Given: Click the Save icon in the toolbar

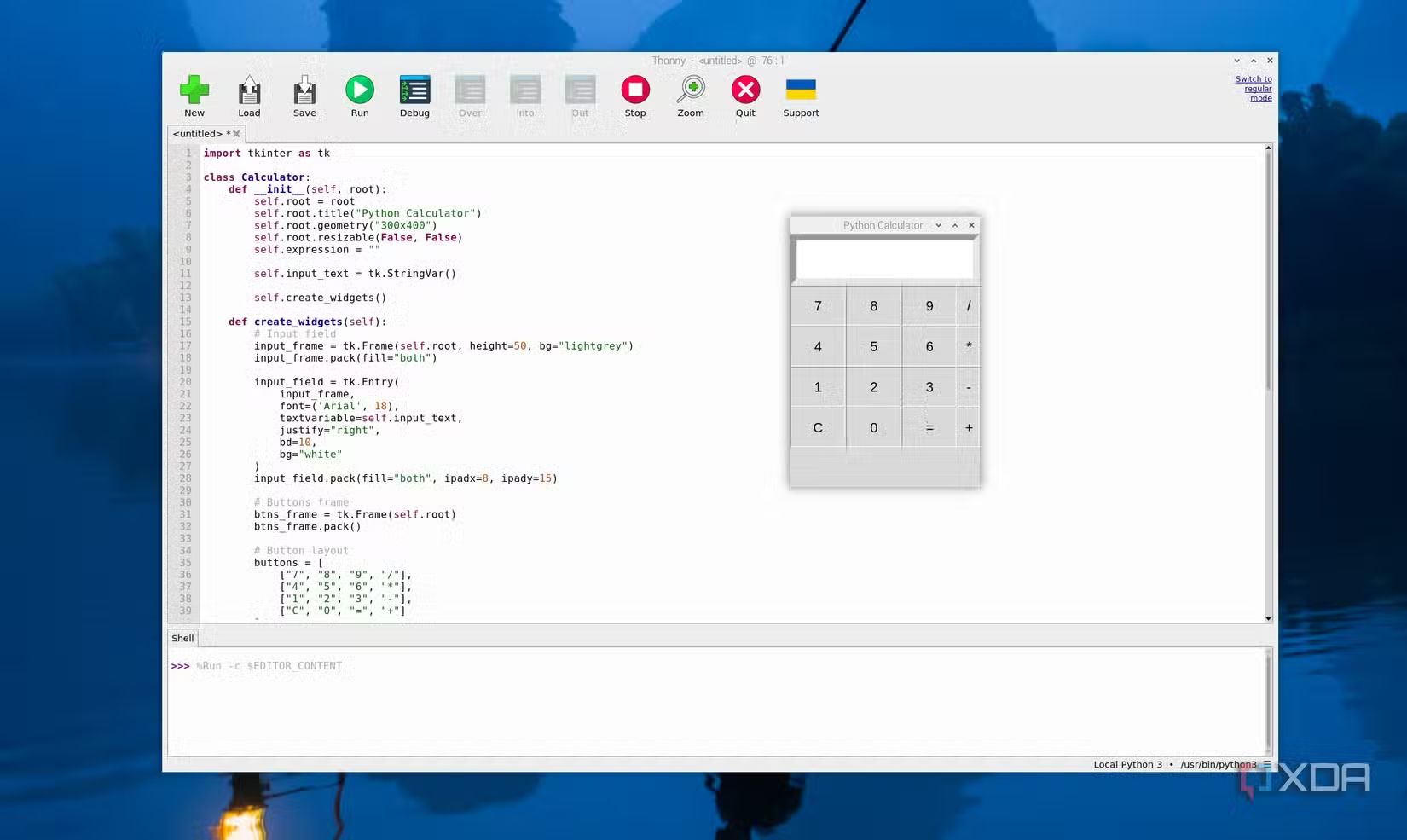Looking at the screenshot, I should coord(304,90).
